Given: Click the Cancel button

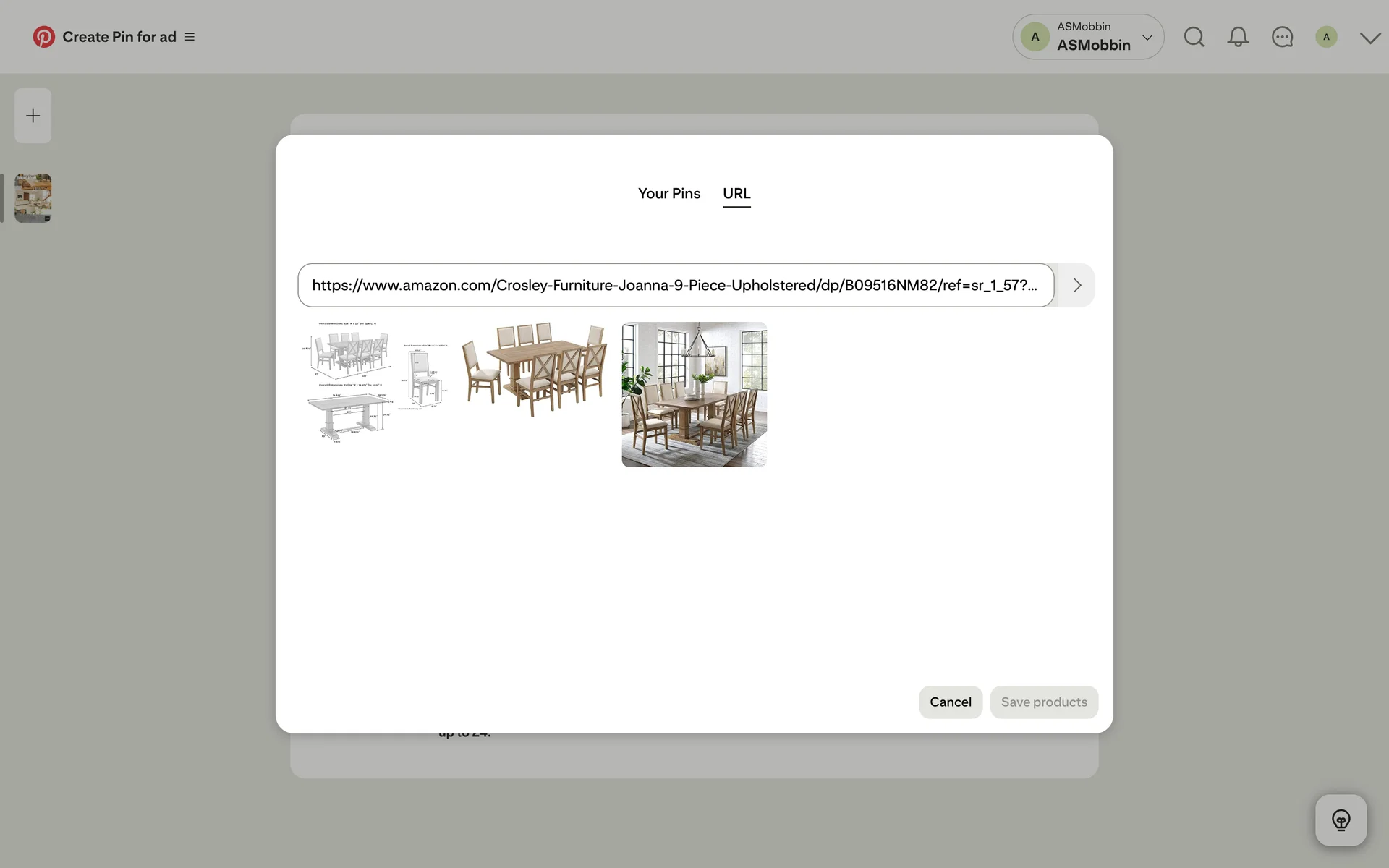Looking at the screenshot, I should pos(950,702).
